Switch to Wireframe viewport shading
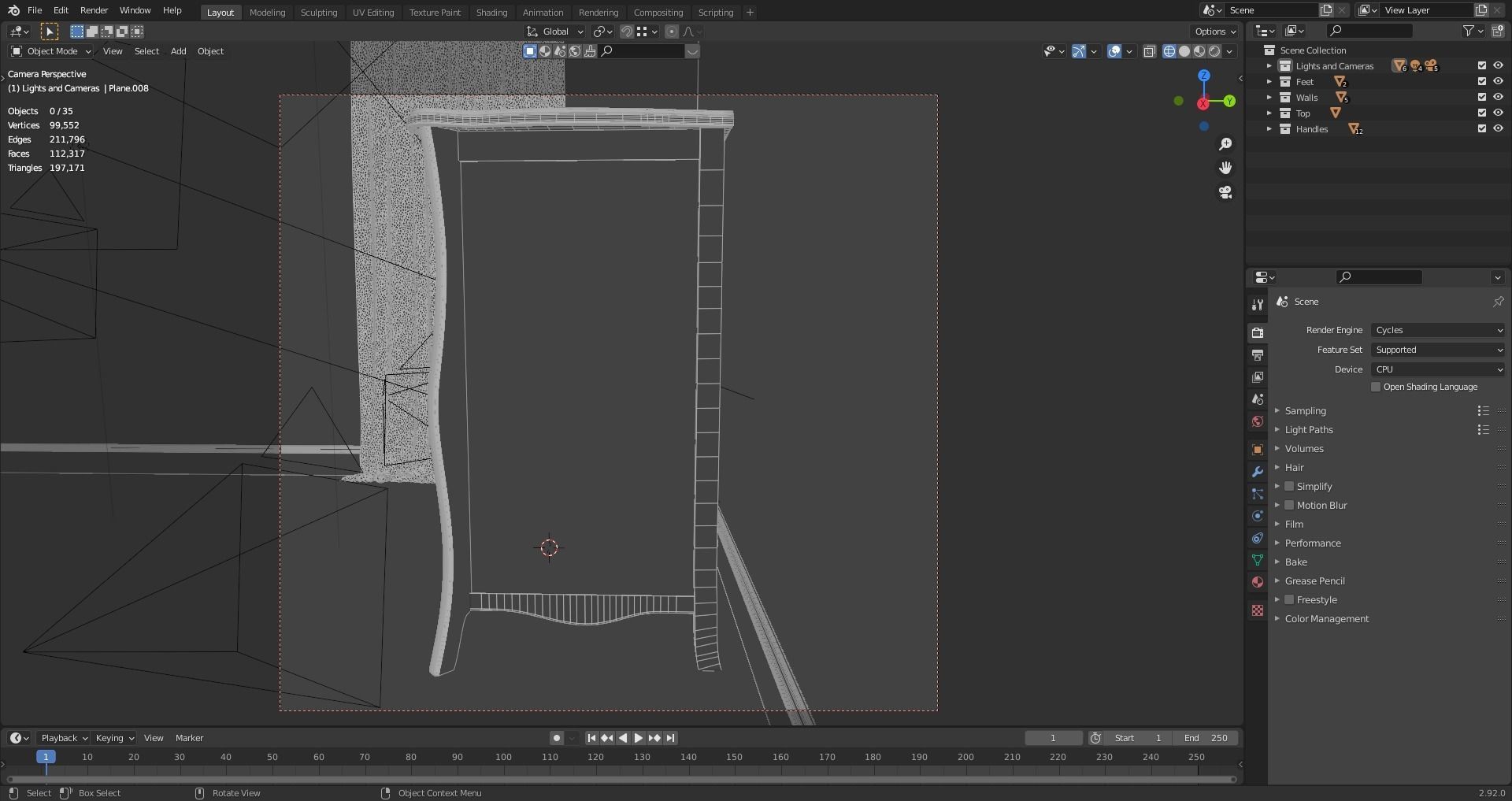 [x=1169, y=51]
